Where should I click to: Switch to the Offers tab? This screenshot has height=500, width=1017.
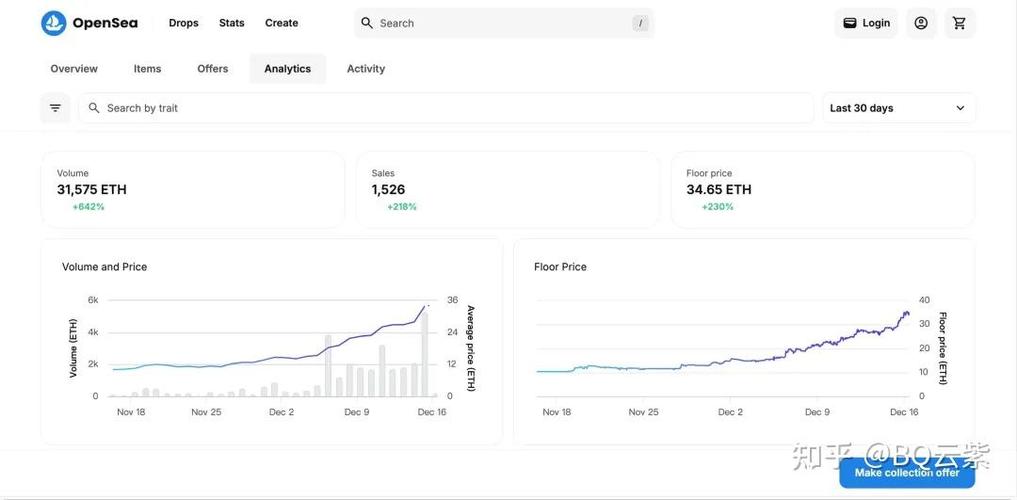pyautogui.click(x=213, y=69)
